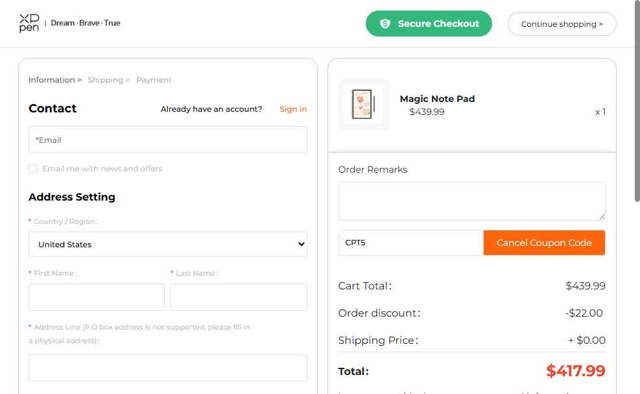
Task: Click the Secure Checkout button
Action: (x=429, y=24)
